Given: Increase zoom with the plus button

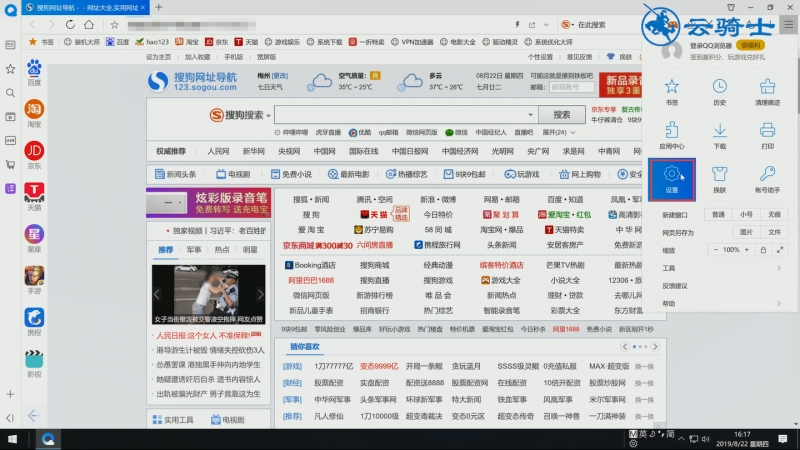Looking at the screenshot, I should 746,249.
